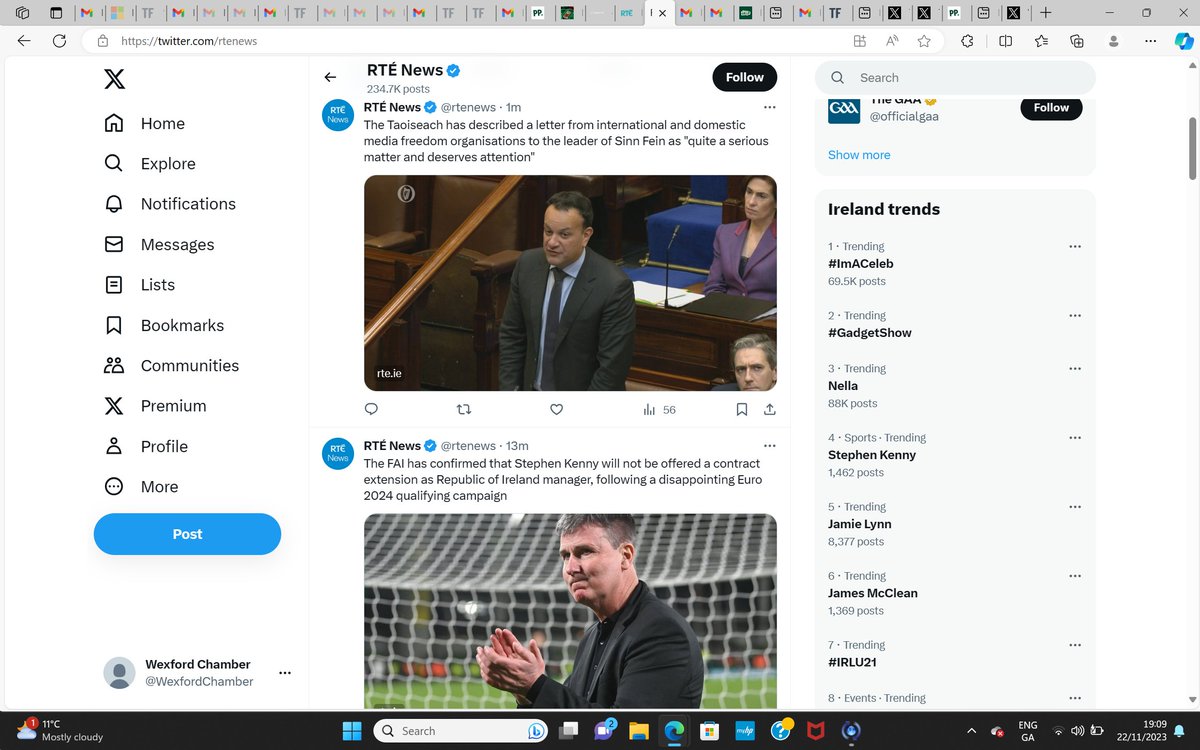Open Edge Settings and more menu
1200x750 pixels.
pyautogui.click(x=1151, y=41)
